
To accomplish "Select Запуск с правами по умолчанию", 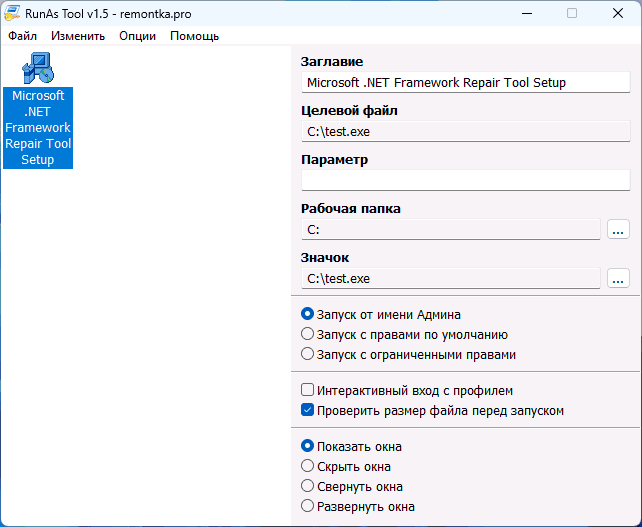I will tap(308, 334).
